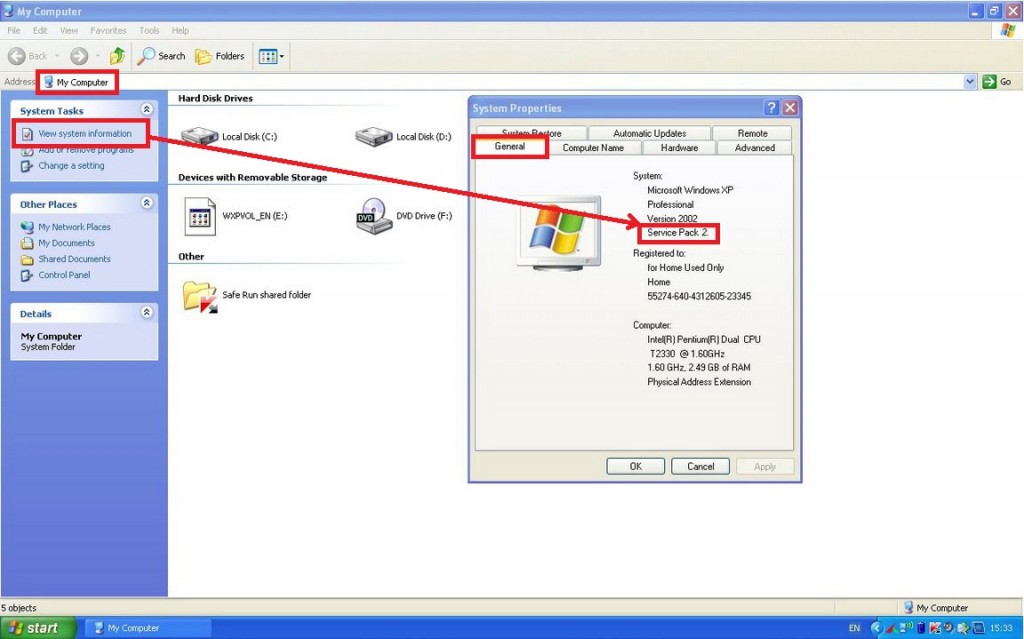
Task: Open Search from the toolbar
Action: click(161, 56)
